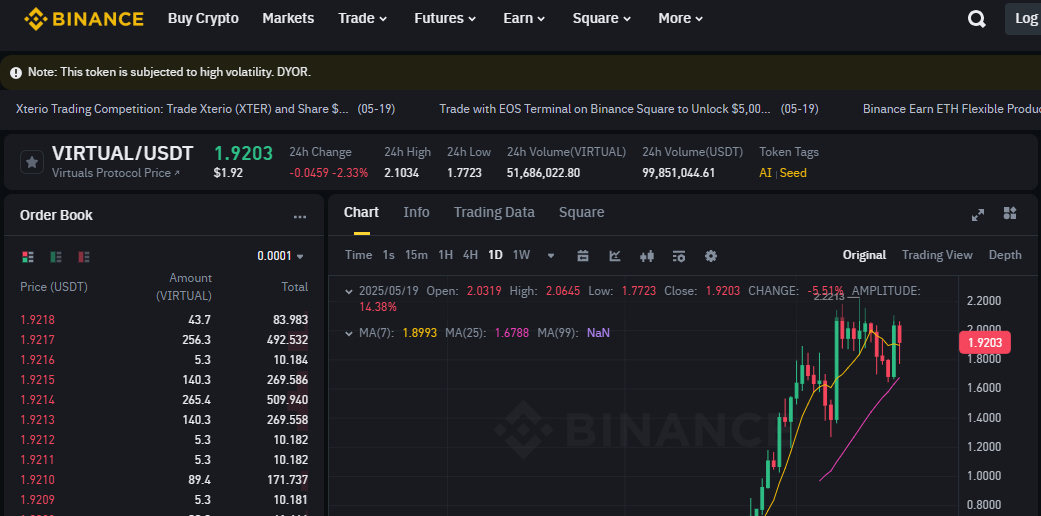This screenshot has height=516, width=1041.
Task: Switch to Trading View chart mode
Action: (937, 255)
